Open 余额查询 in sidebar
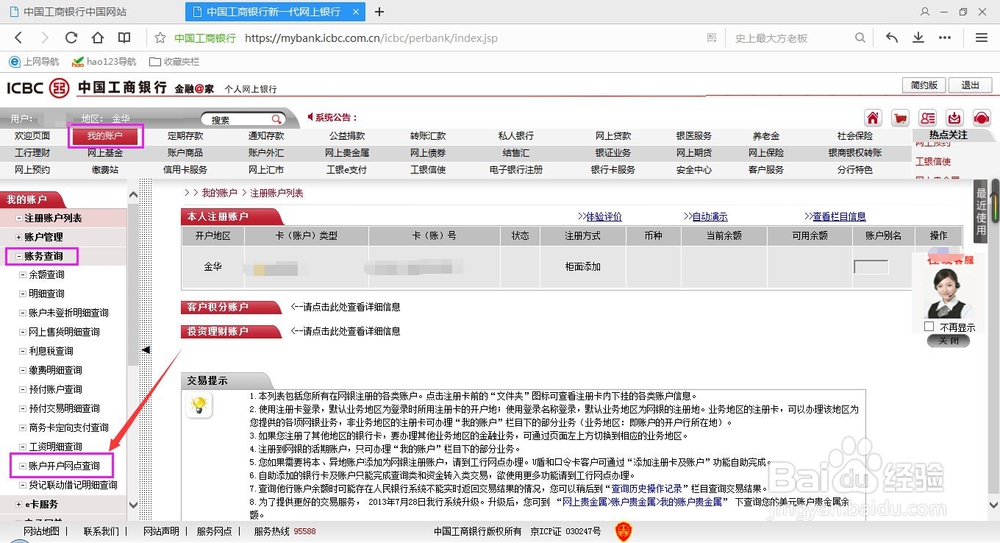The image size is (1000, 543). (47, 275)
